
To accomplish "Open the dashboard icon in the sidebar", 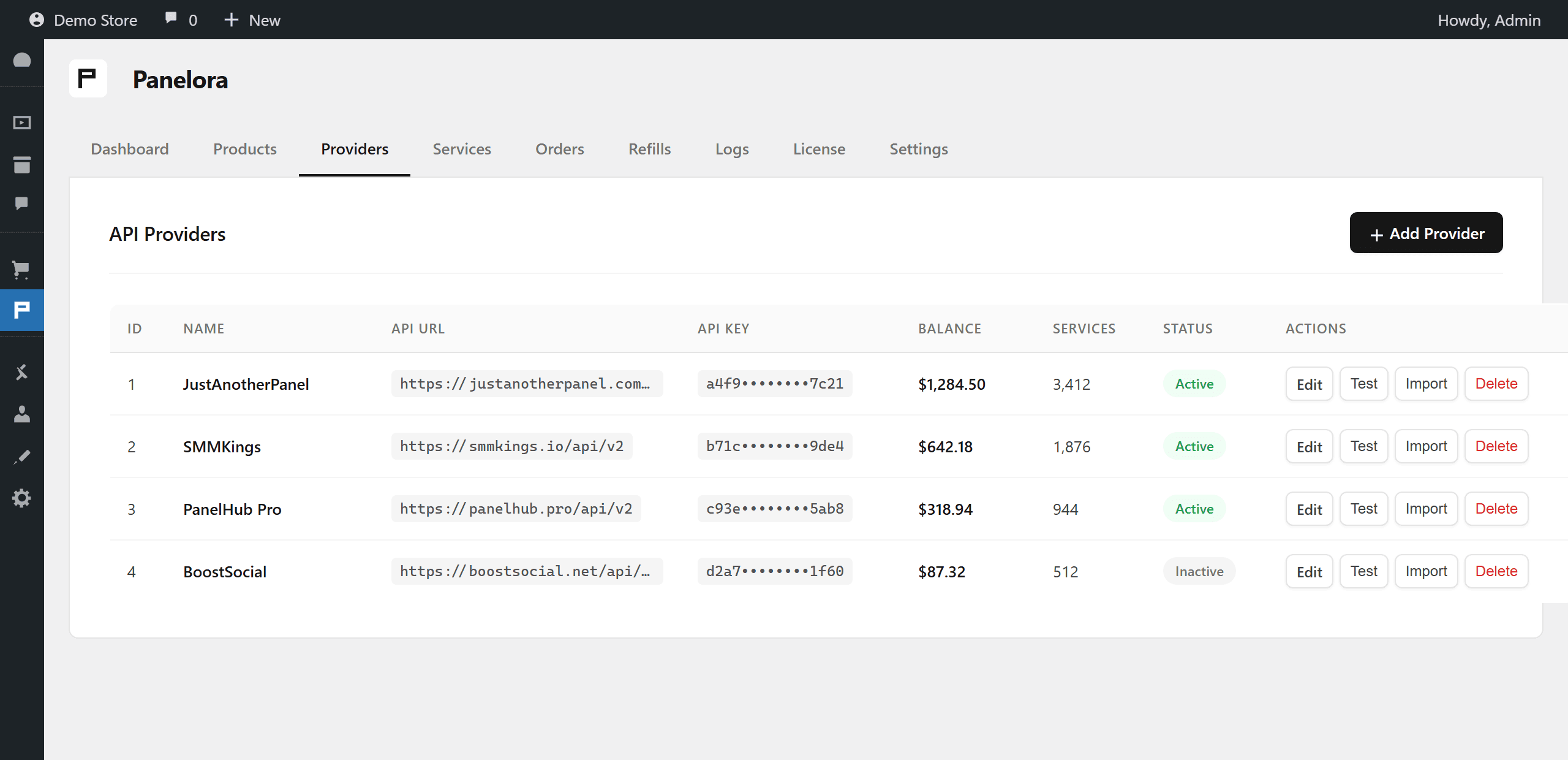I will pos(22,60).
